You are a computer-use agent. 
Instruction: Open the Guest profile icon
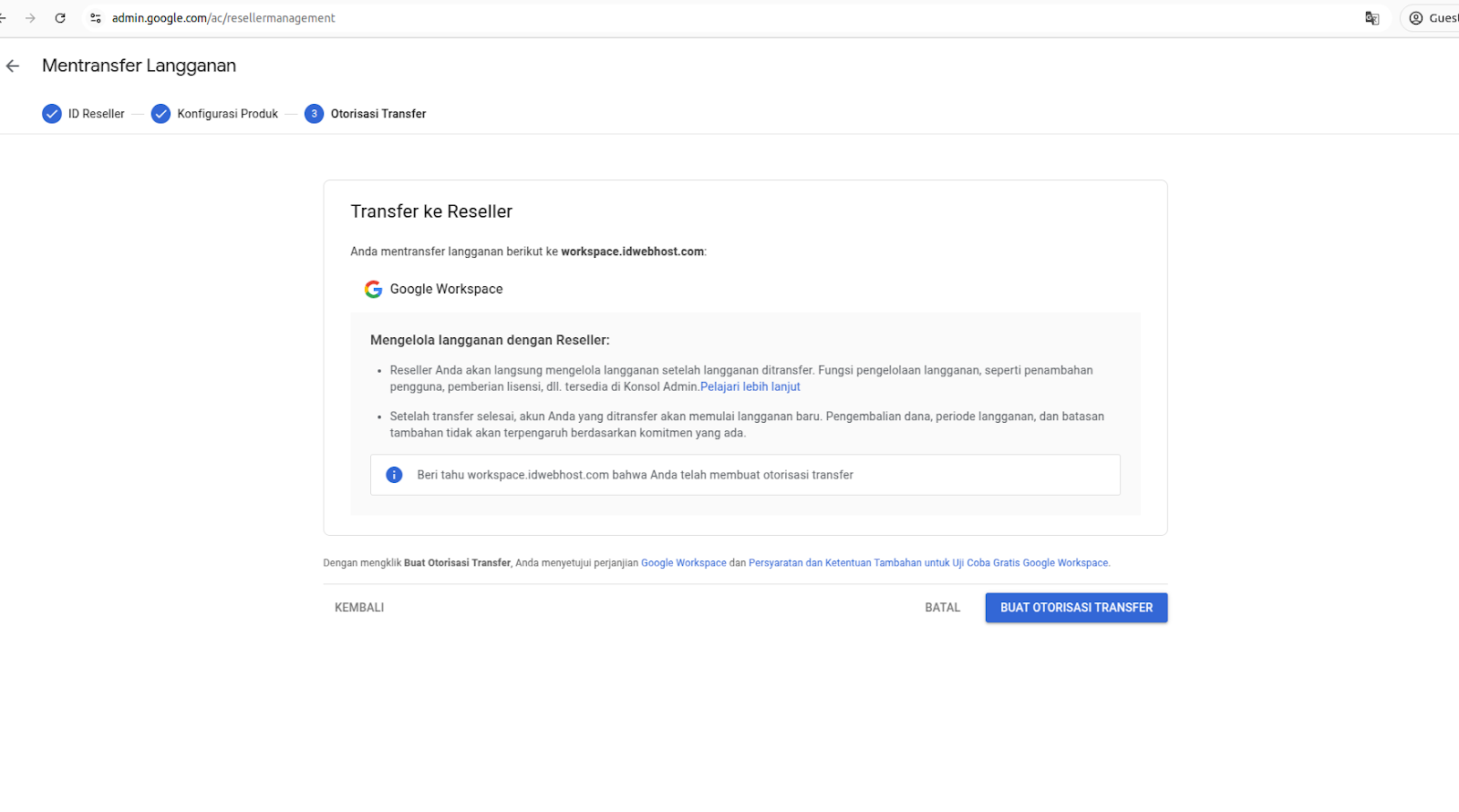click(1416, 17)
